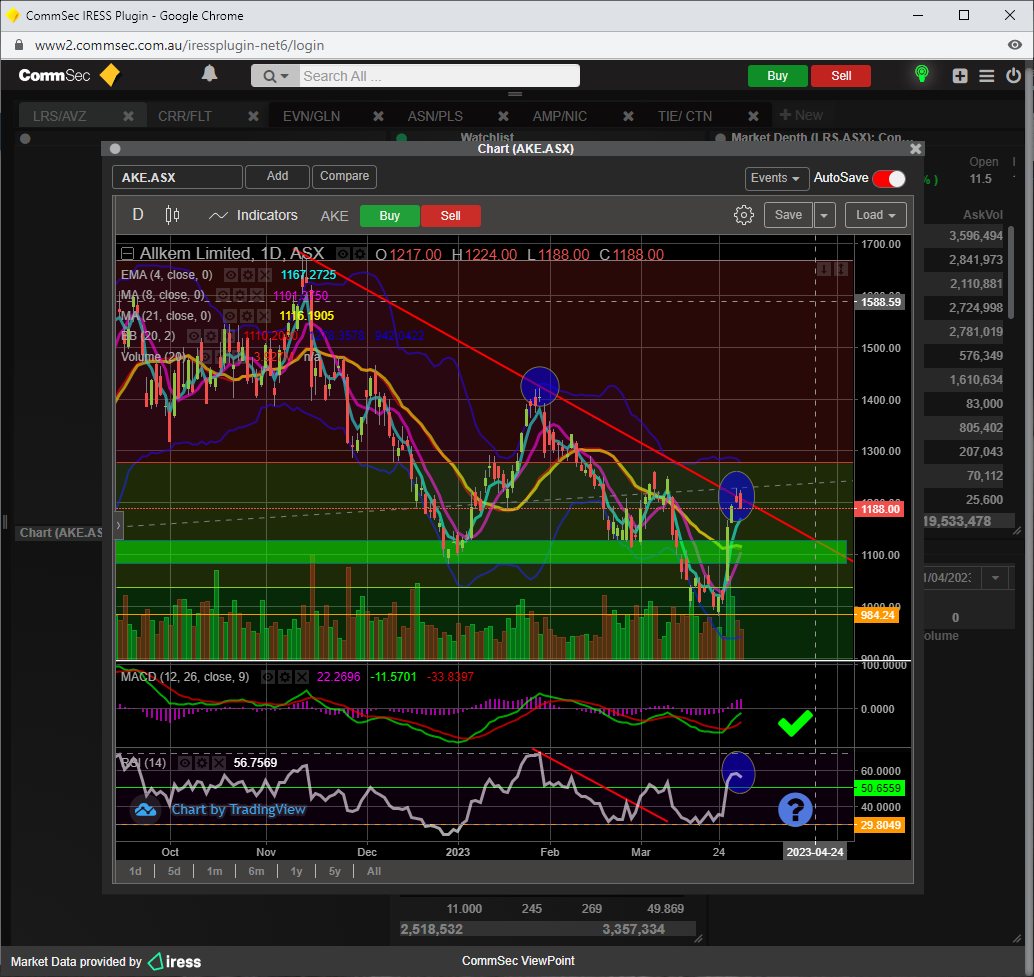Select the 6m time range
This screenshot has width=1034, height=977.
256,871
